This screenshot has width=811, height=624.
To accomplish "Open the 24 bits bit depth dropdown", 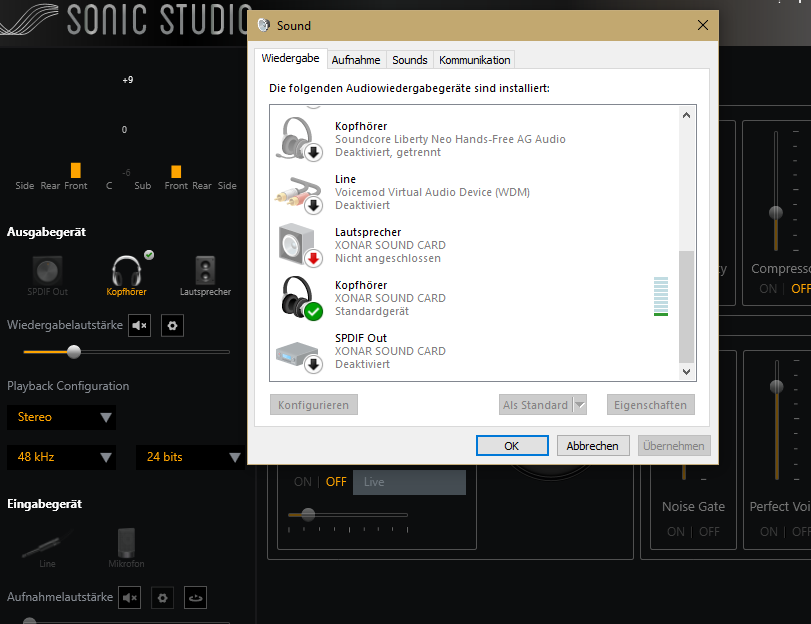I will (190, 457).
